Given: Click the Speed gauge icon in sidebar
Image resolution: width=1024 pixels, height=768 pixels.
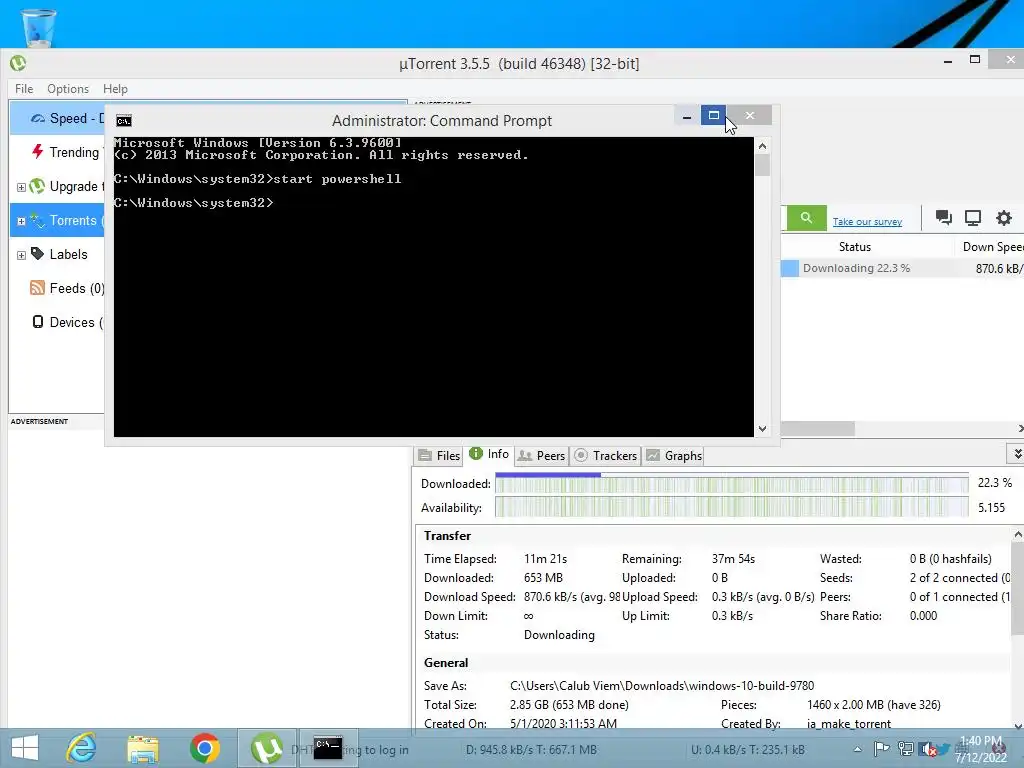Looking at the screenshot, I should coord(38,118).
